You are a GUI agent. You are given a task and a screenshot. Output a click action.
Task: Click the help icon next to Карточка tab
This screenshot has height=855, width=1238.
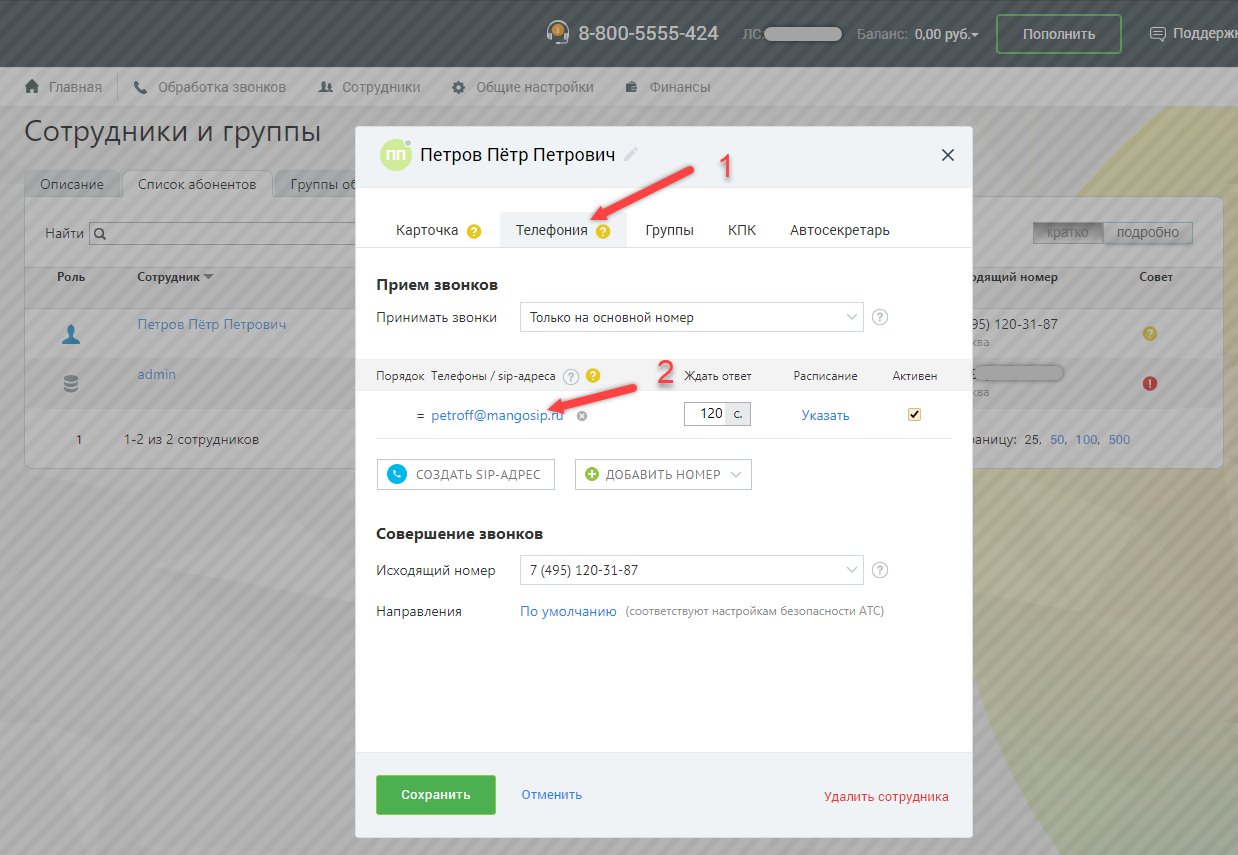pyautogui.click(x=474, y=231)
